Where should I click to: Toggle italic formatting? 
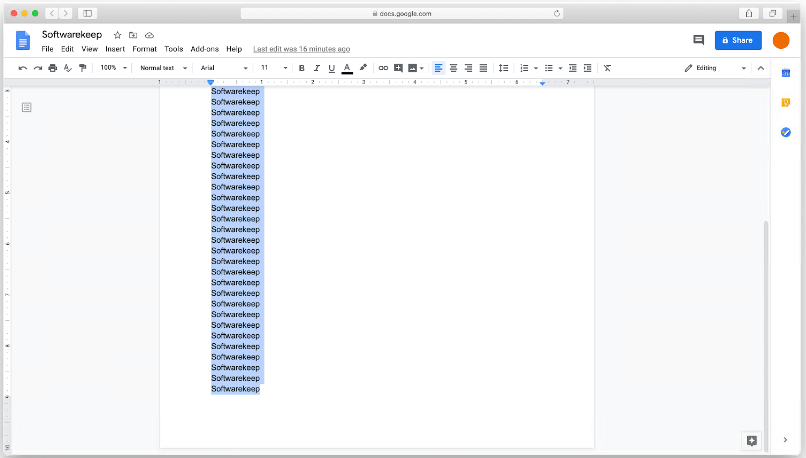click(x=316, y=68)
